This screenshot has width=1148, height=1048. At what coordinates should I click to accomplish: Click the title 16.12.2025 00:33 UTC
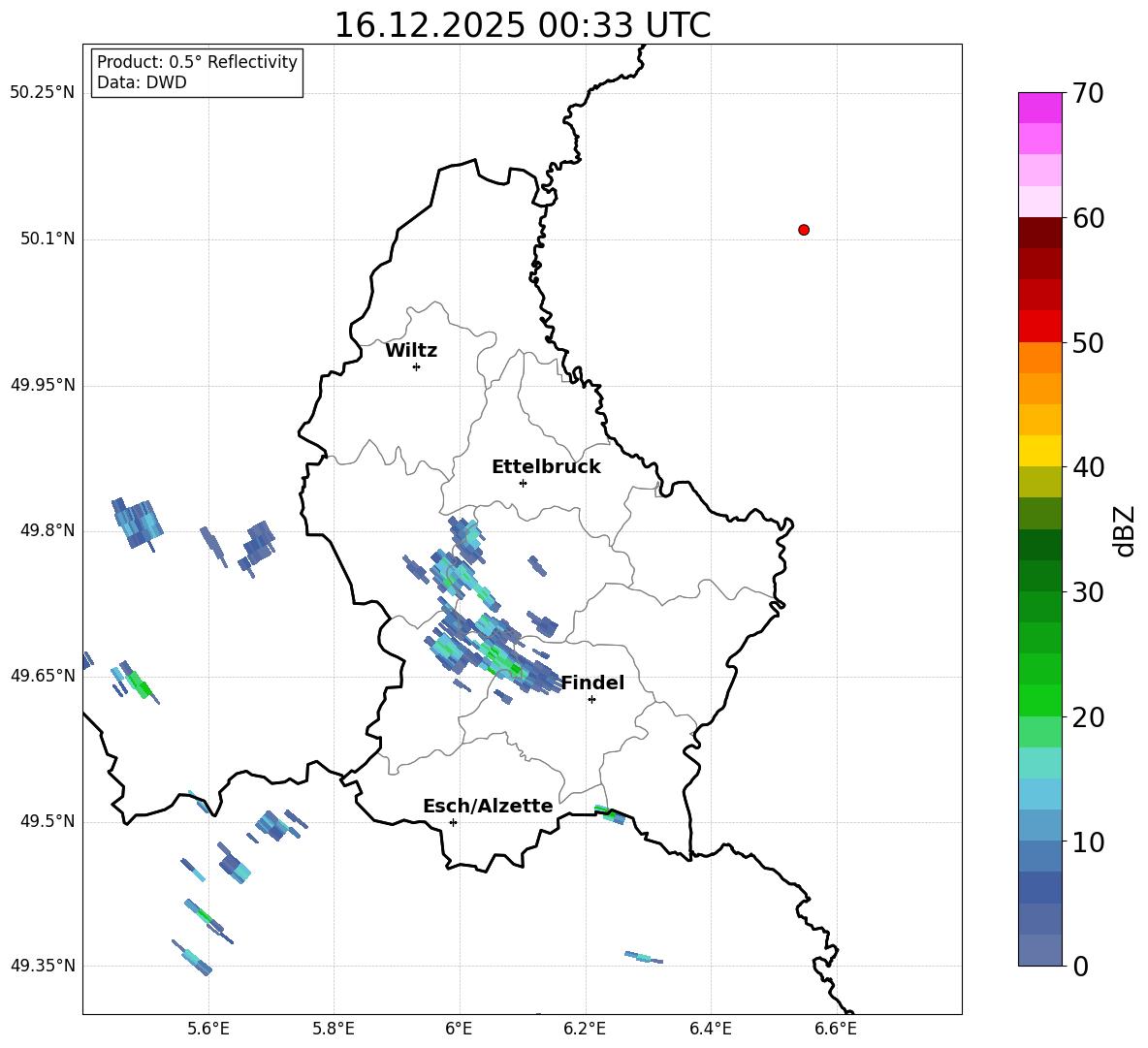522,25
